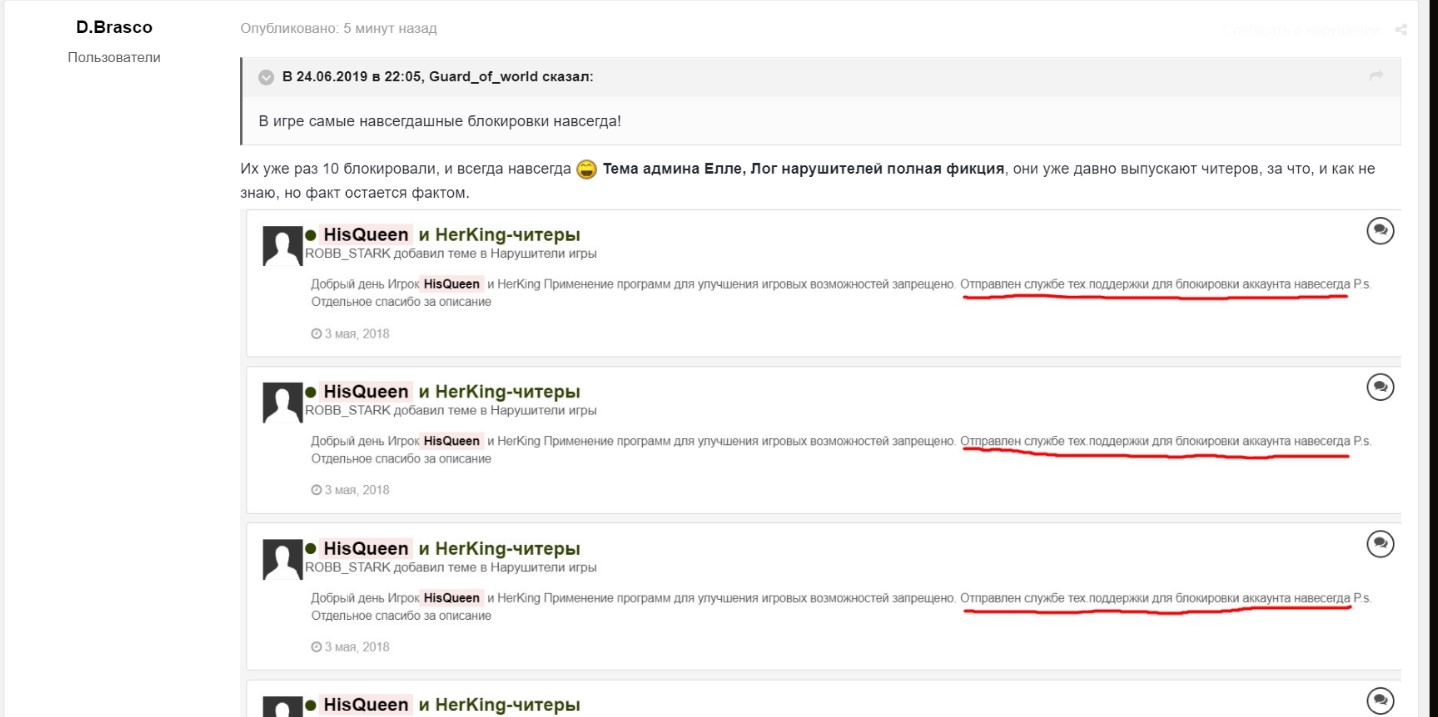The height and width of the screenshot is (717, 1438).
Task: Click the quote's go-to-original-post arrow icon
Action: click(1376, 77)
